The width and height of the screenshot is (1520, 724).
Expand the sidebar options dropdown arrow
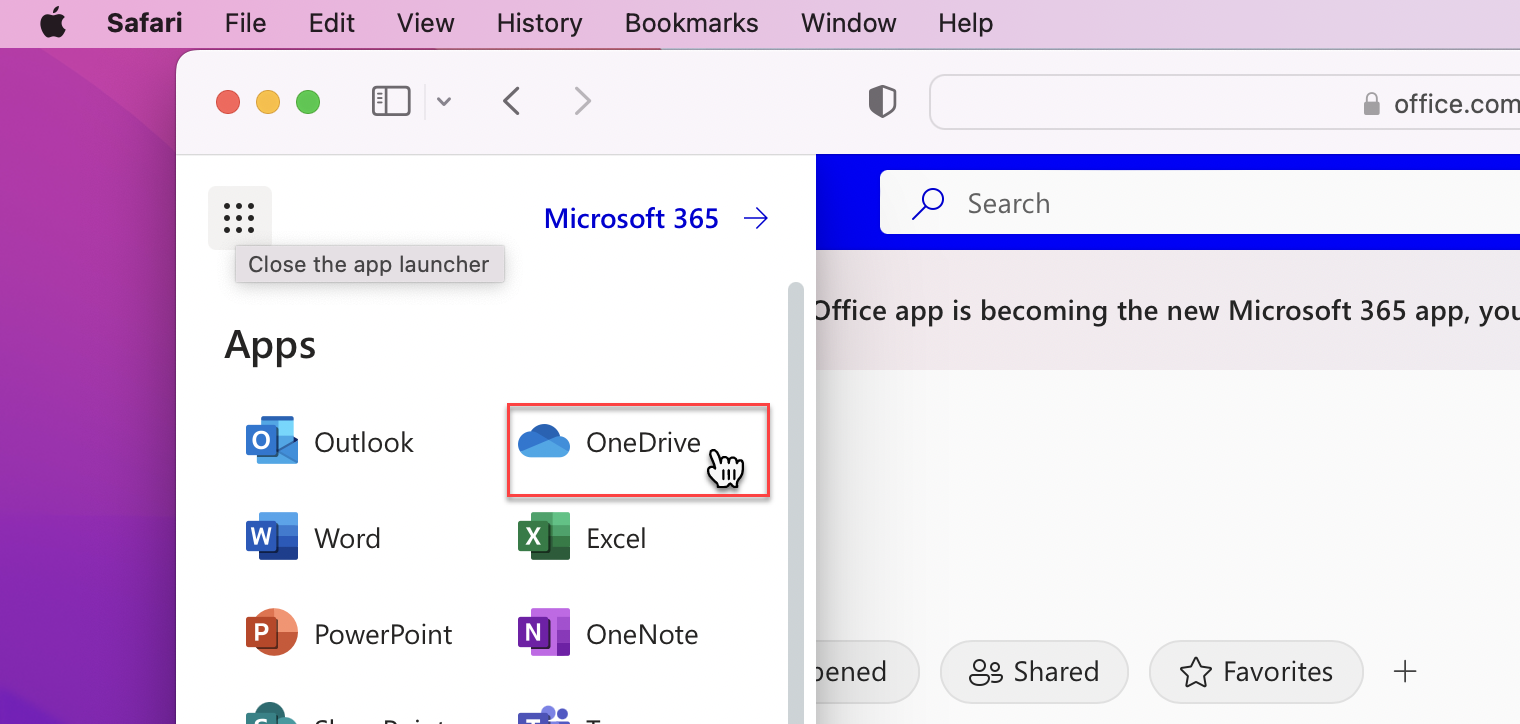tap(444, 101)
